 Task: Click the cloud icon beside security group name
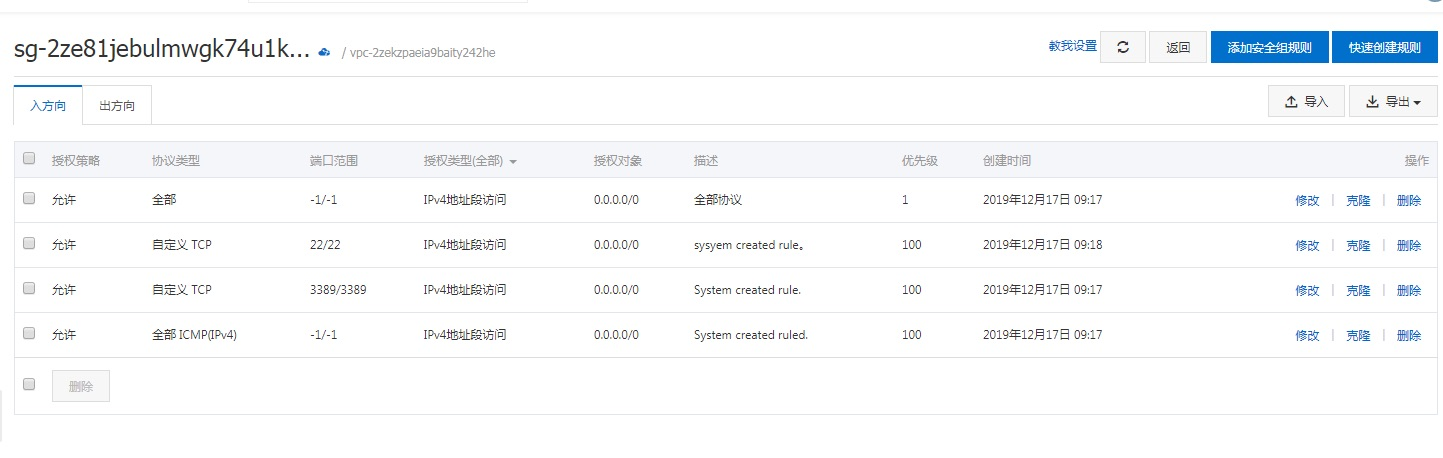324,51
